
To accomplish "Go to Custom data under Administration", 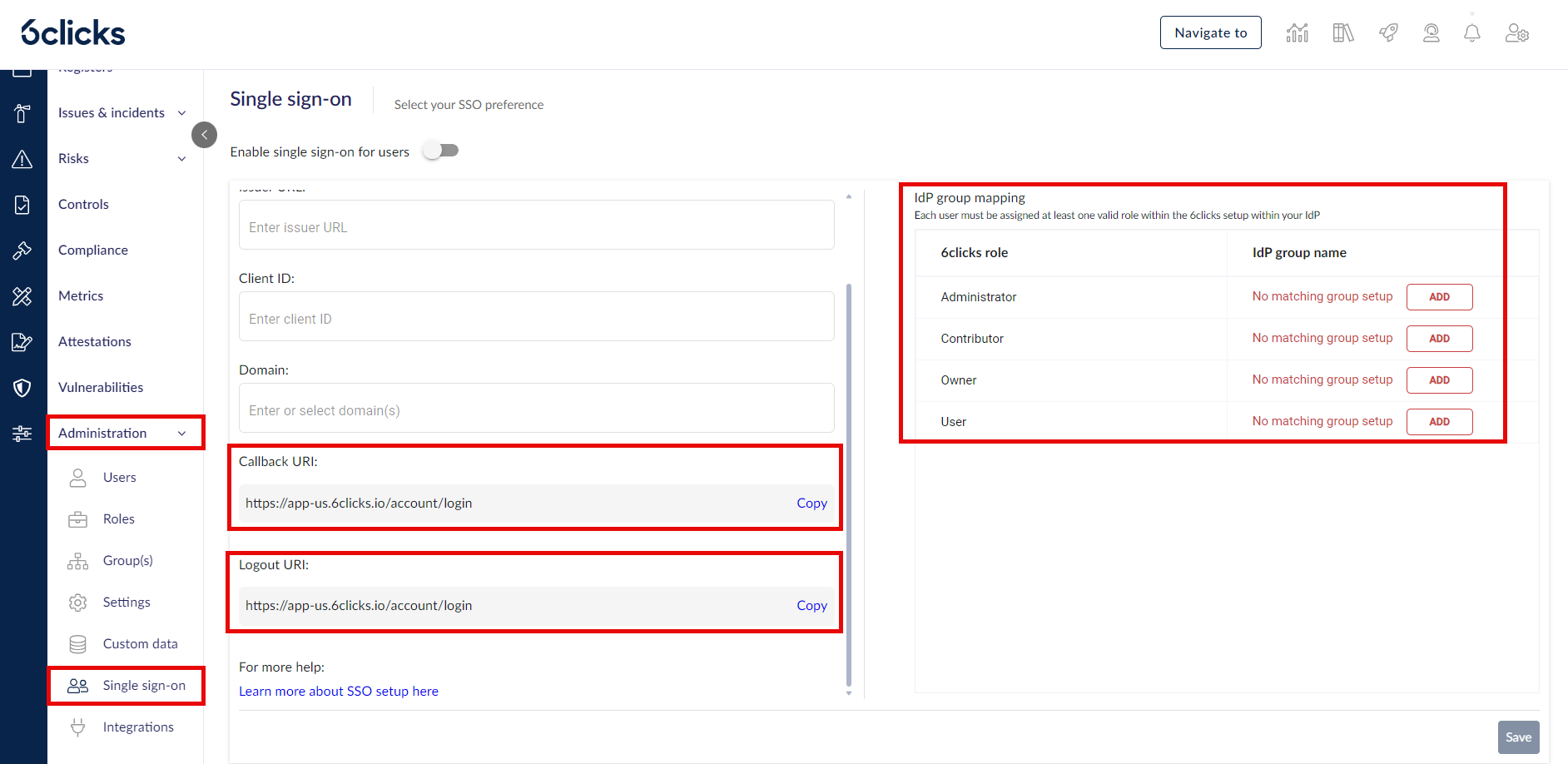I will 141,644.
